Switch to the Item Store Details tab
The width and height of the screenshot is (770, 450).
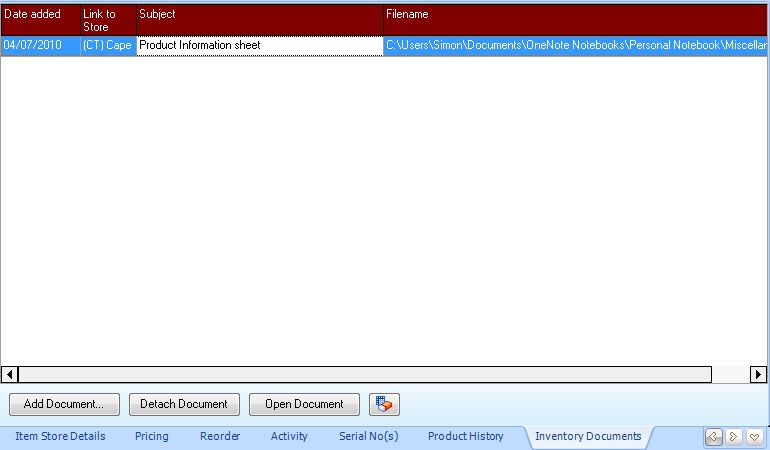(x=60, y=436)
